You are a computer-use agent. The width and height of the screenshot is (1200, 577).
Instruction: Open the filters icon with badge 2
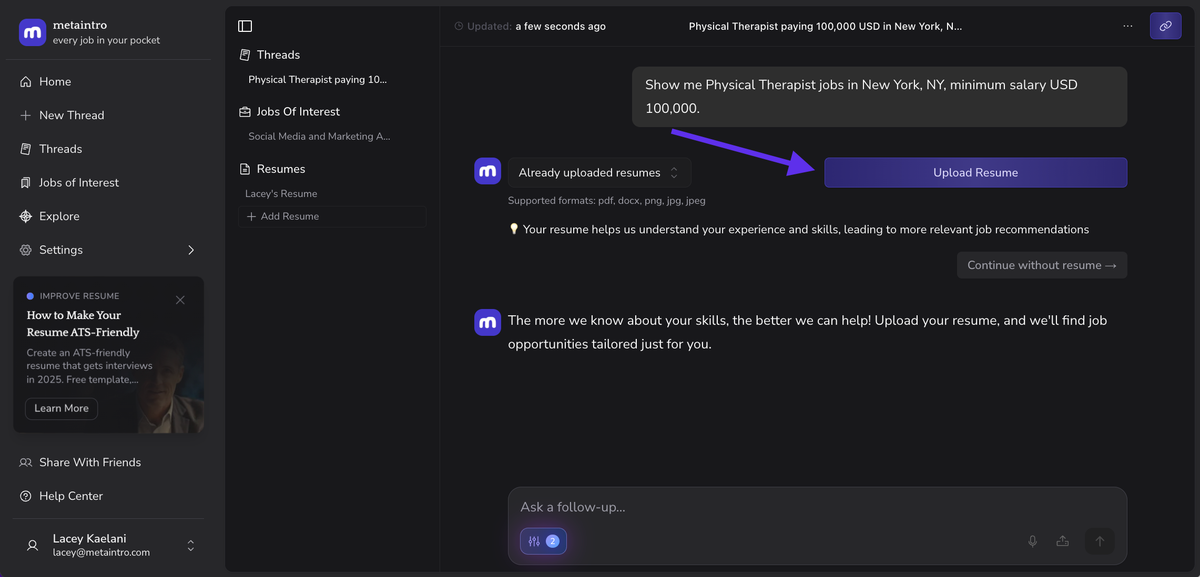[x=543, y=541]
